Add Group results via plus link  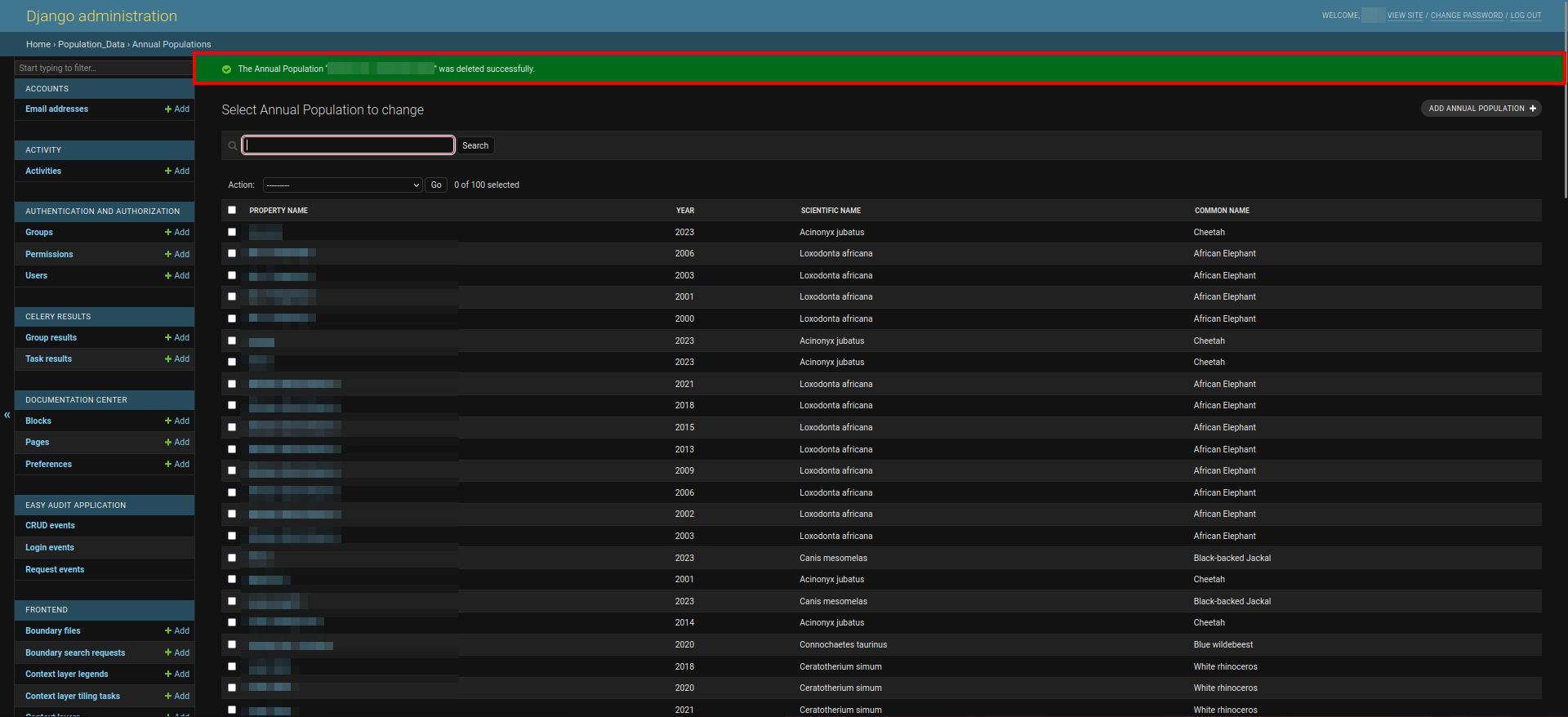[x=177, y=338]
